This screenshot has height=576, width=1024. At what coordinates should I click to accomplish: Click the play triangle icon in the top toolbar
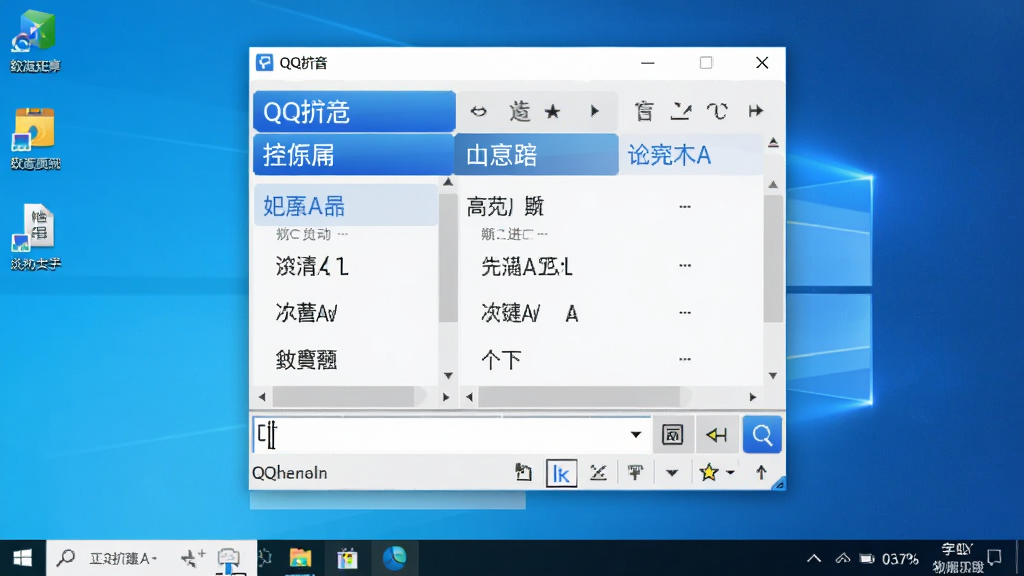click(594, 111)
